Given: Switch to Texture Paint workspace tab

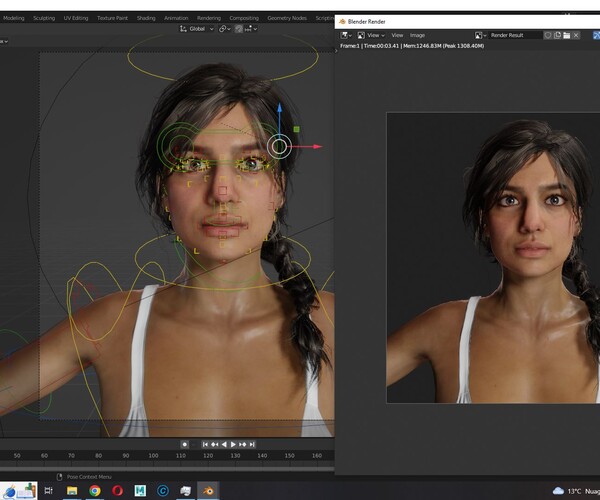Looking at the screenshot, I should click(x=112, y=18).
